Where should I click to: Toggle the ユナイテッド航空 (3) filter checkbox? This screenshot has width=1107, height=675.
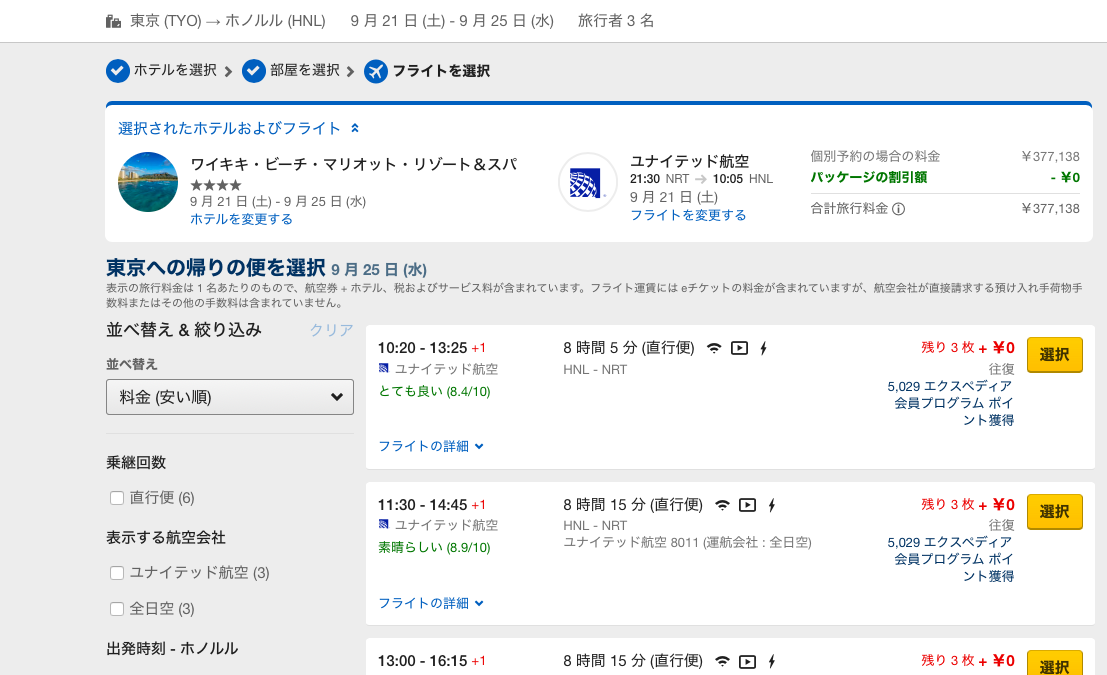point(117,573)
